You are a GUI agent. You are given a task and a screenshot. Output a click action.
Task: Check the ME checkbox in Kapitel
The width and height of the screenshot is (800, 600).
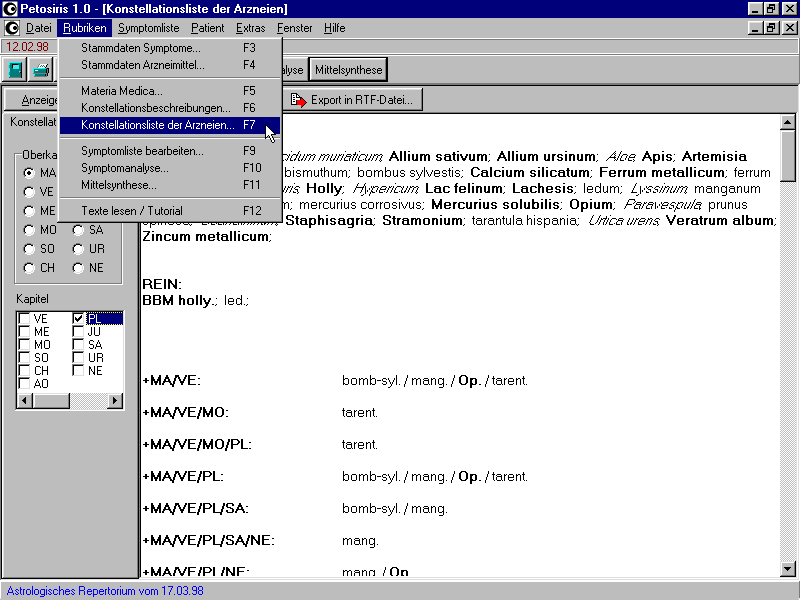pyautogui.click(x=24, y=332)
